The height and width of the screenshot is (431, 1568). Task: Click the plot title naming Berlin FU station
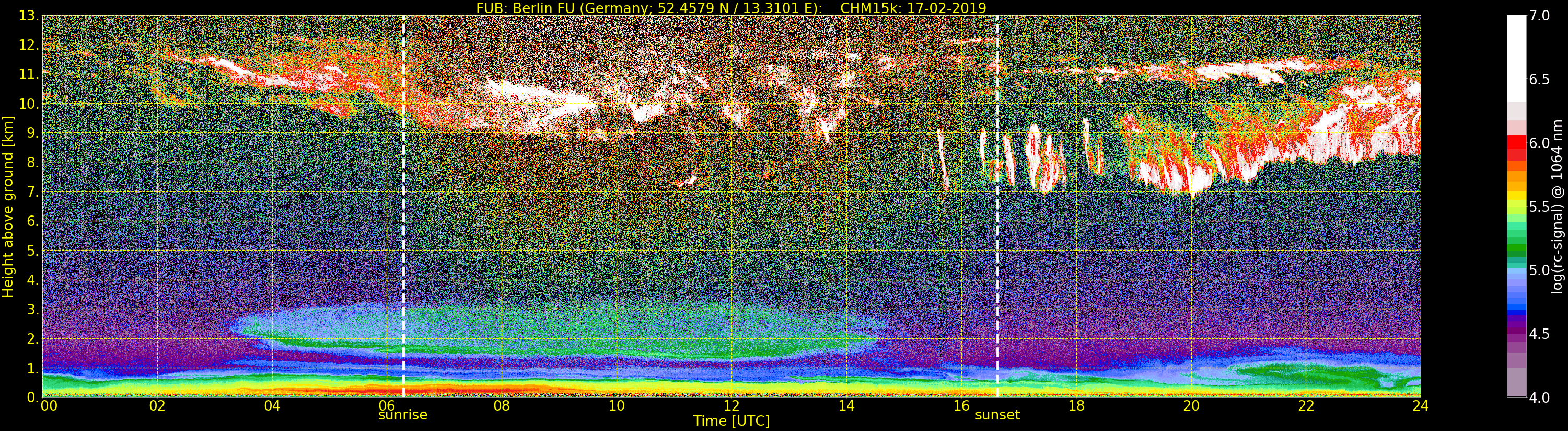[731, 8]
